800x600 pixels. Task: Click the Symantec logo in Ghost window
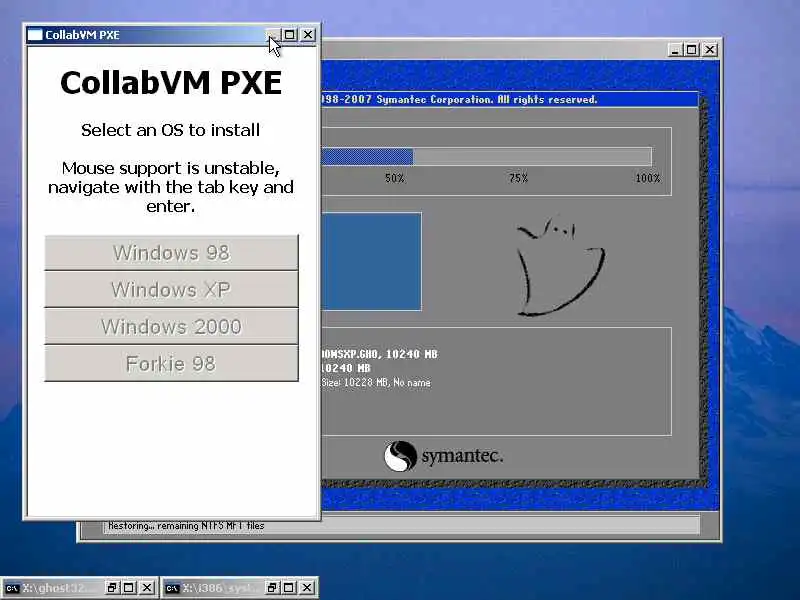443,456
